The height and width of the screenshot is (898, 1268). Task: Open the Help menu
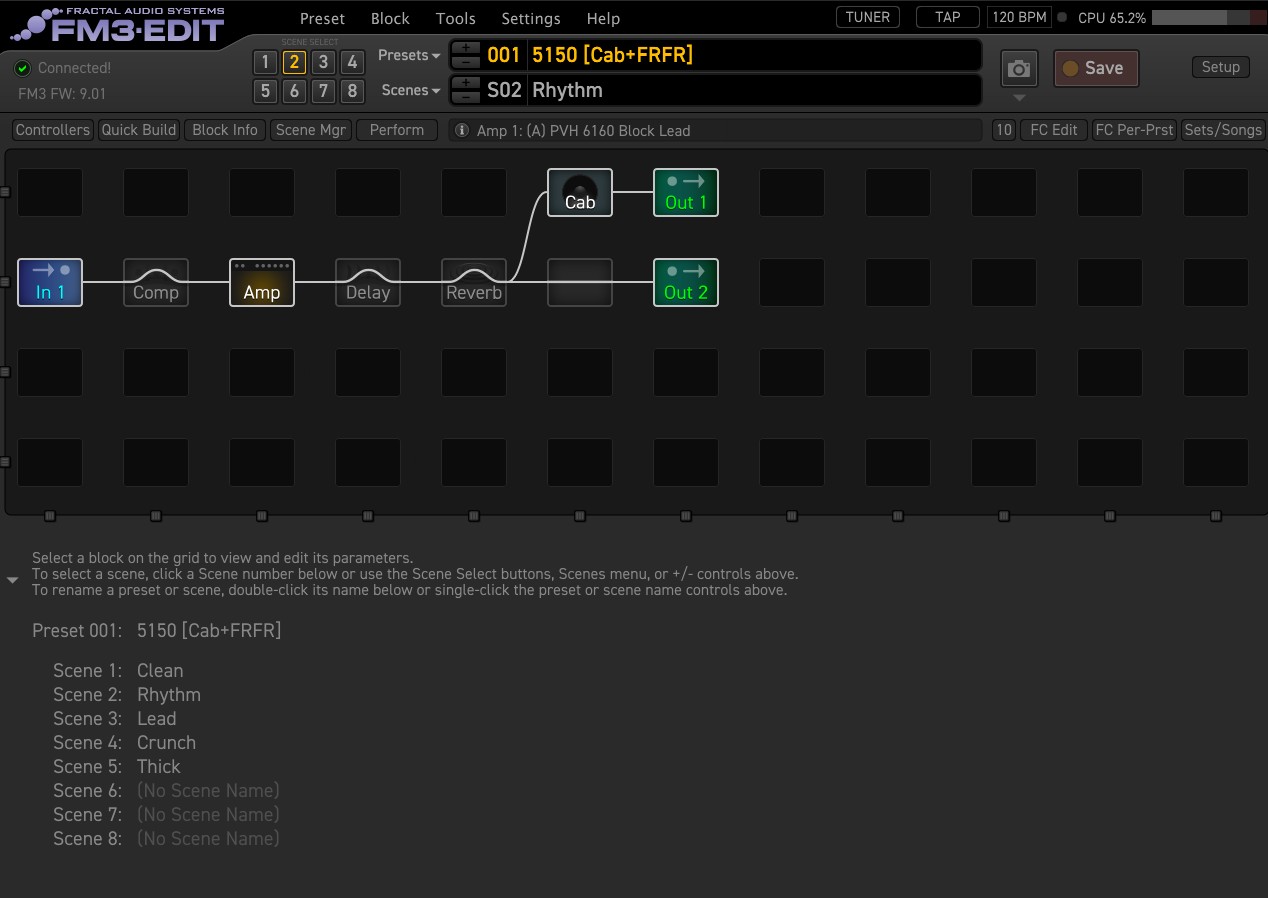click(603, 18)
